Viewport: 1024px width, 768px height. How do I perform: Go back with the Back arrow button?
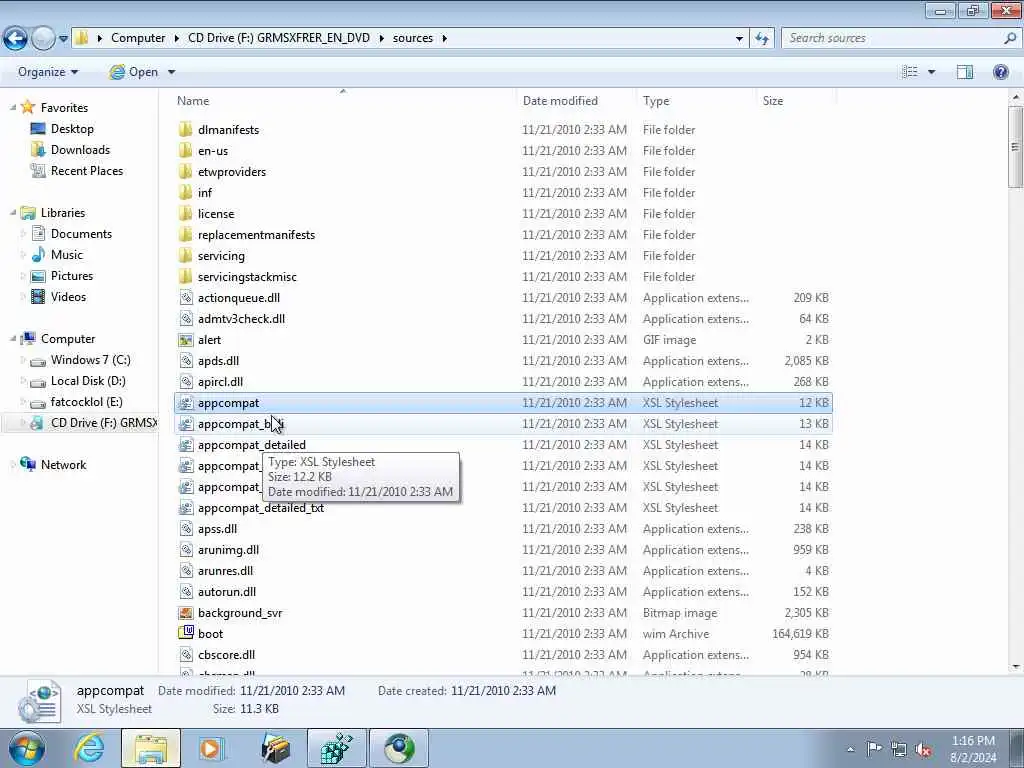tap(15, 39)
